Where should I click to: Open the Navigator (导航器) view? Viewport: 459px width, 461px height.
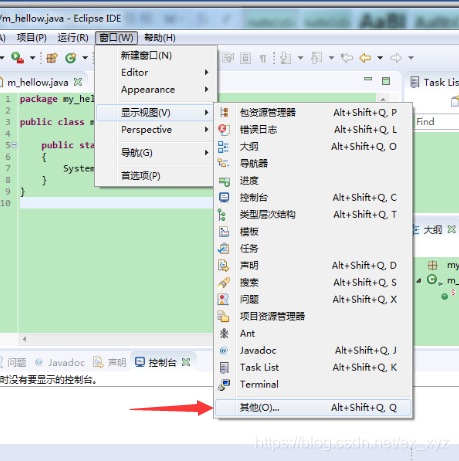pos(313,164)
